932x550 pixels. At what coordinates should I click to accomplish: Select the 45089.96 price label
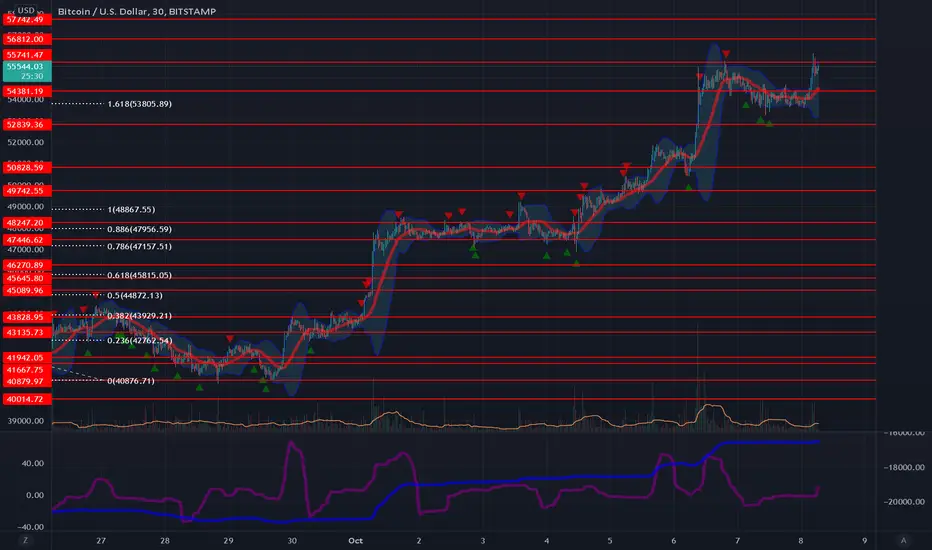pos(27,291)
